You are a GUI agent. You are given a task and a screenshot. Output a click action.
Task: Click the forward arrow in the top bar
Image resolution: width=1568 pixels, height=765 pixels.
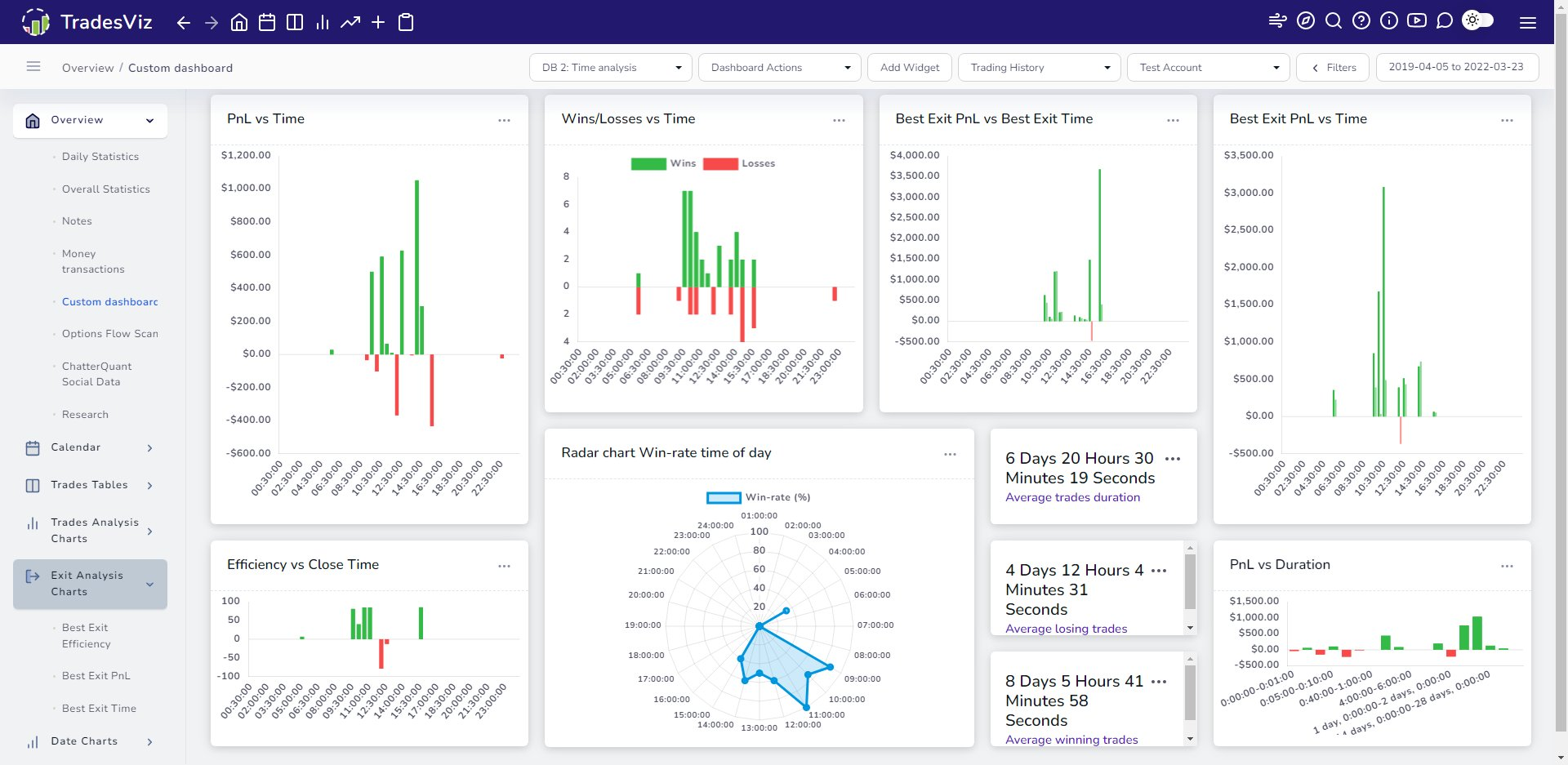tap(212, 22)
